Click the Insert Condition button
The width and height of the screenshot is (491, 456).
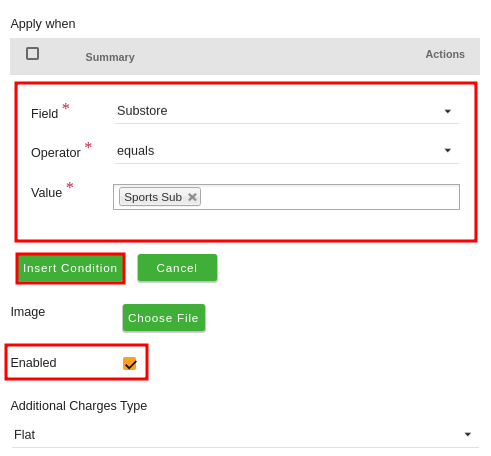[70, 268]
